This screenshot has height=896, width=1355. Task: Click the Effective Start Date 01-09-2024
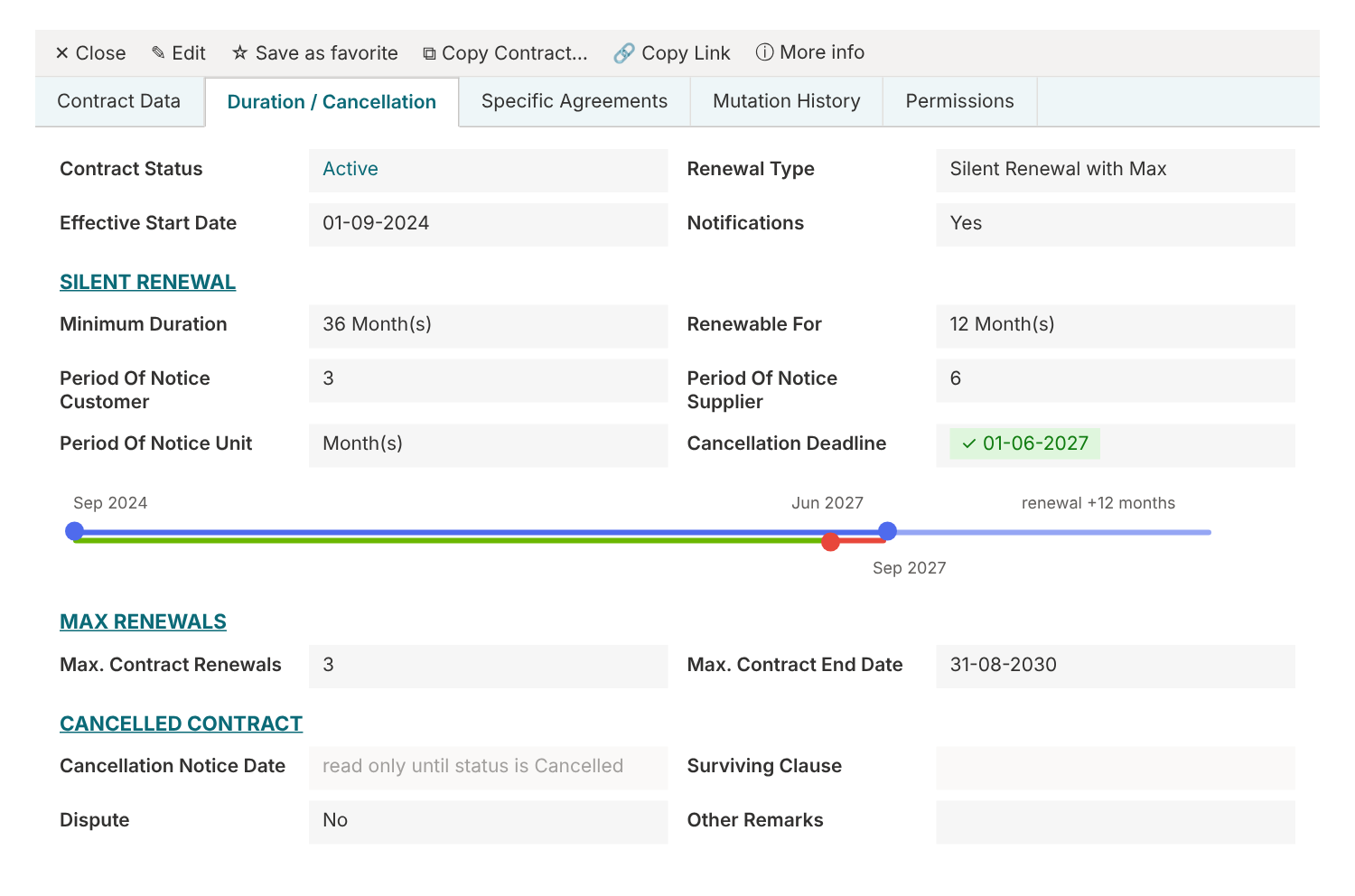click(x=488, y=224)
